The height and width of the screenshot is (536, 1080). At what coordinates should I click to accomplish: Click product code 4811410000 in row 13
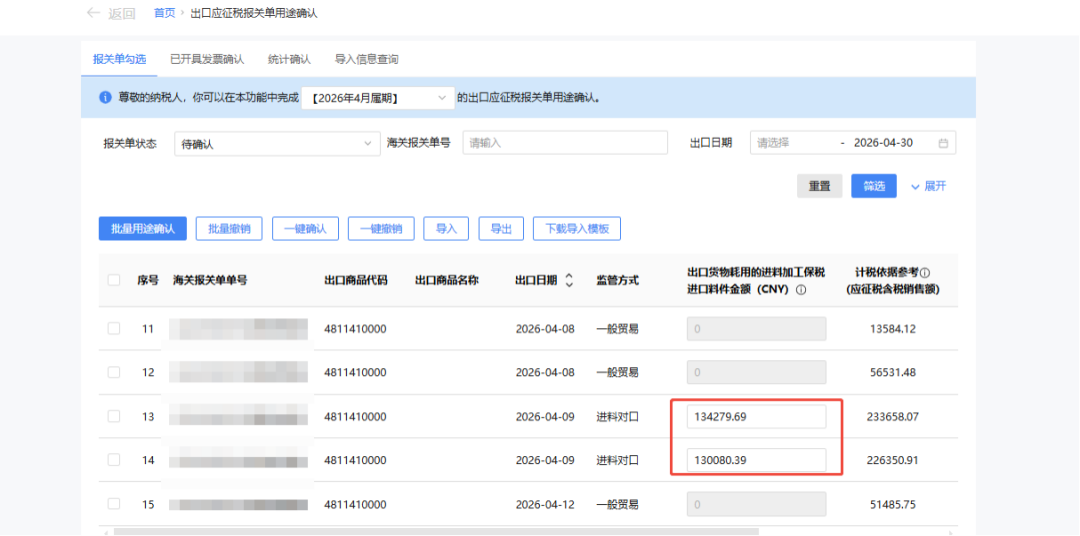point(355,416)
